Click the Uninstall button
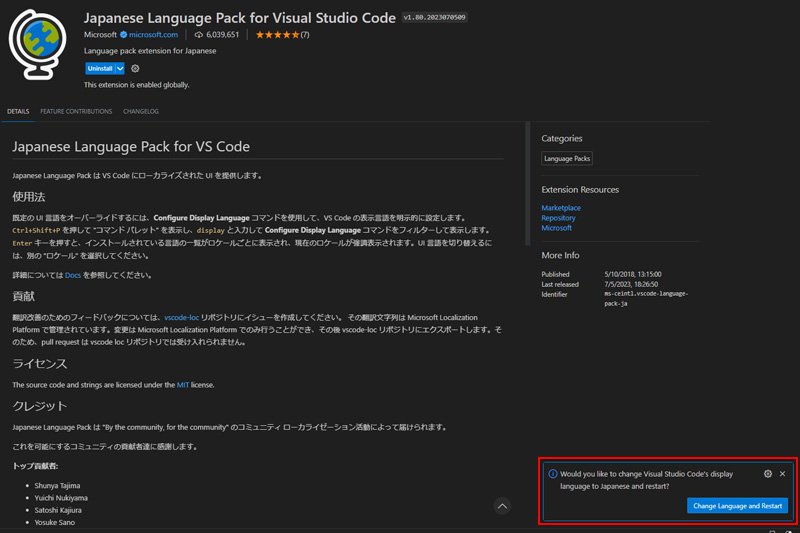This screenshot has width=800, height=533. click(x=99, y=68)
